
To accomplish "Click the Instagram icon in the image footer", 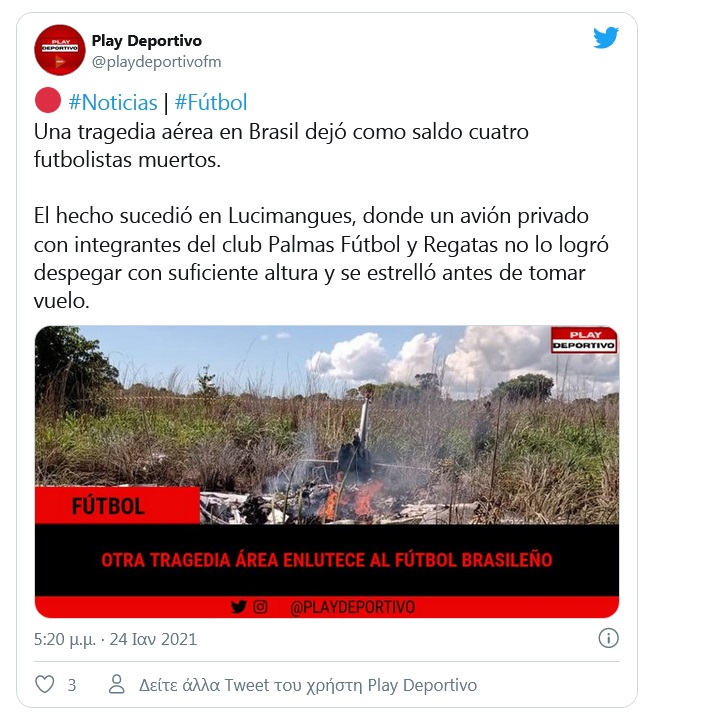I will click(260, 607).
